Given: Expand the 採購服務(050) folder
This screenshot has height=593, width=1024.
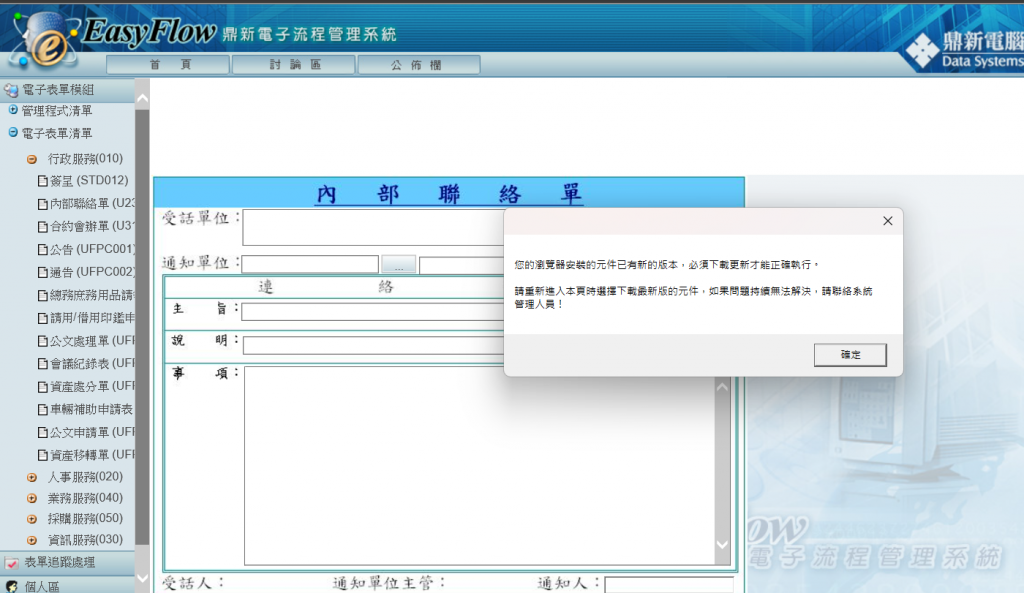Looking at the screenshot, I should click(x=31, y=519).
